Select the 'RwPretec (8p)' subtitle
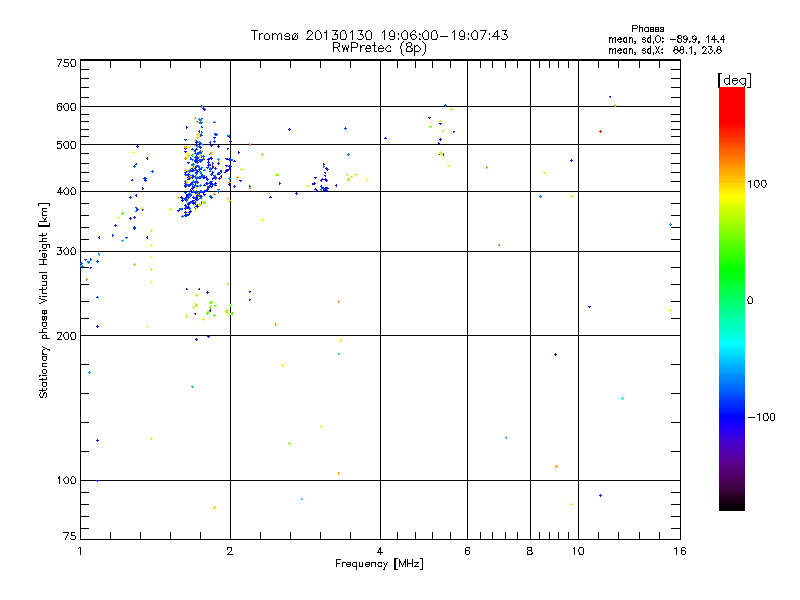This screenshot has height=600, width=800. 379,48
